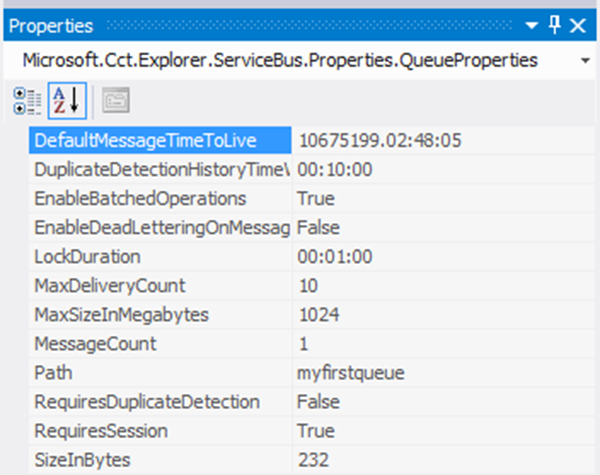Click the MaxDeliveryCount value 10
The width and height of the screenshot is (600, 475).
[308, 286]
